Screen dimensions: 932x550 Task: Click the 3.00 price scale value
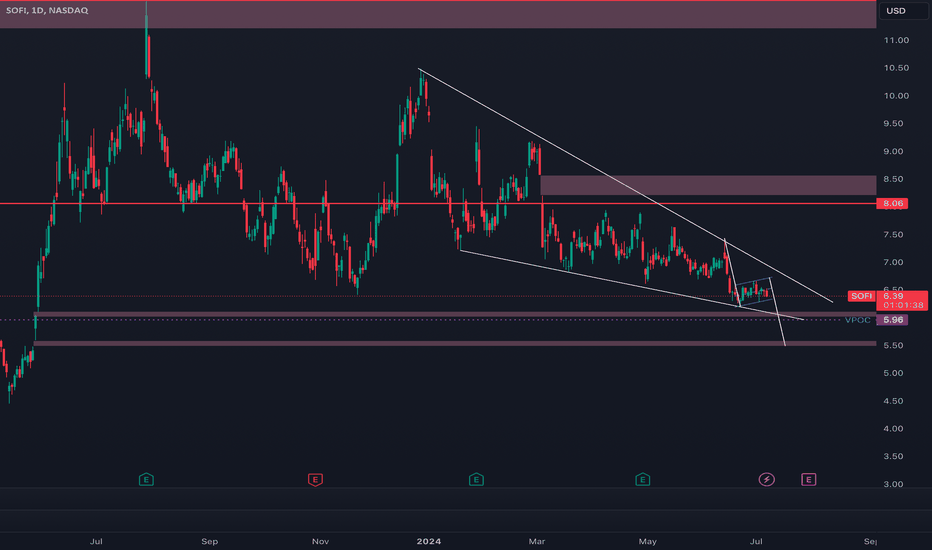click(x=893, y=484)
